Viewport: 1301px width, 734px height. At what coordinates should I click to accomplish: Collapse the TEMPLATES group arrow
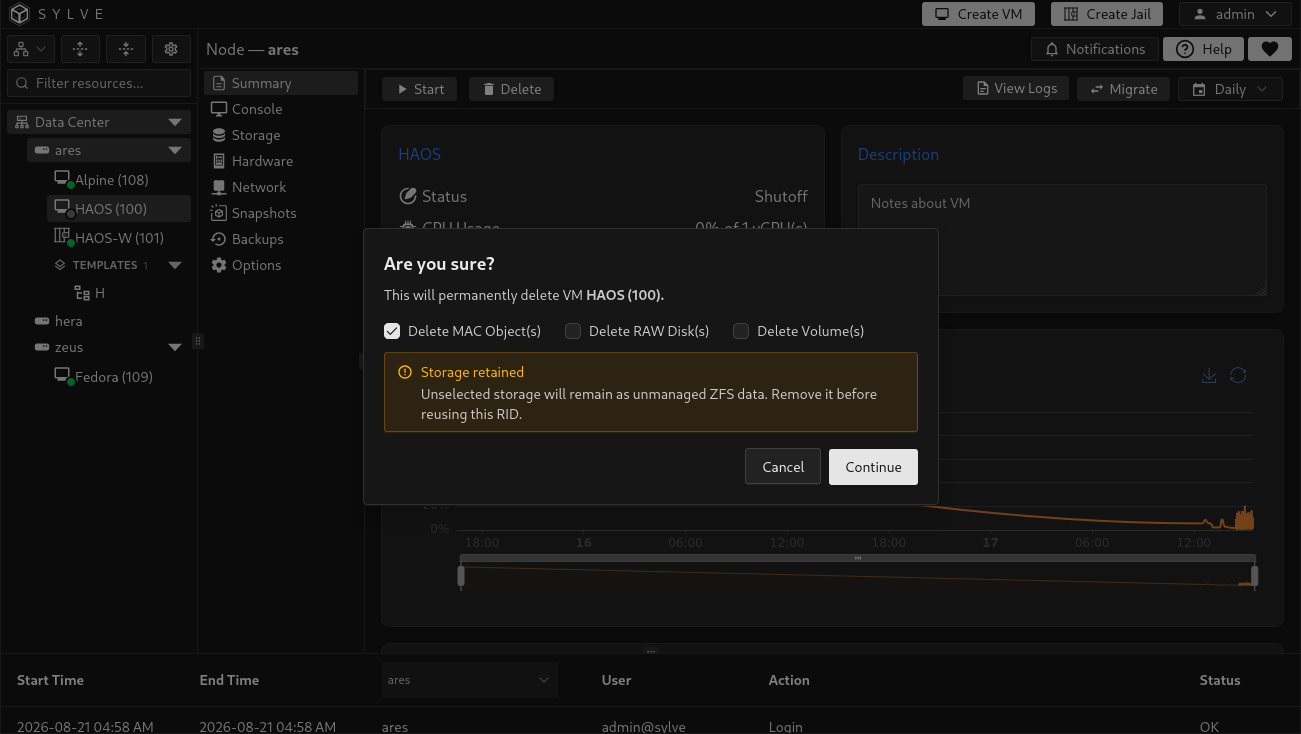pos(175,265)
